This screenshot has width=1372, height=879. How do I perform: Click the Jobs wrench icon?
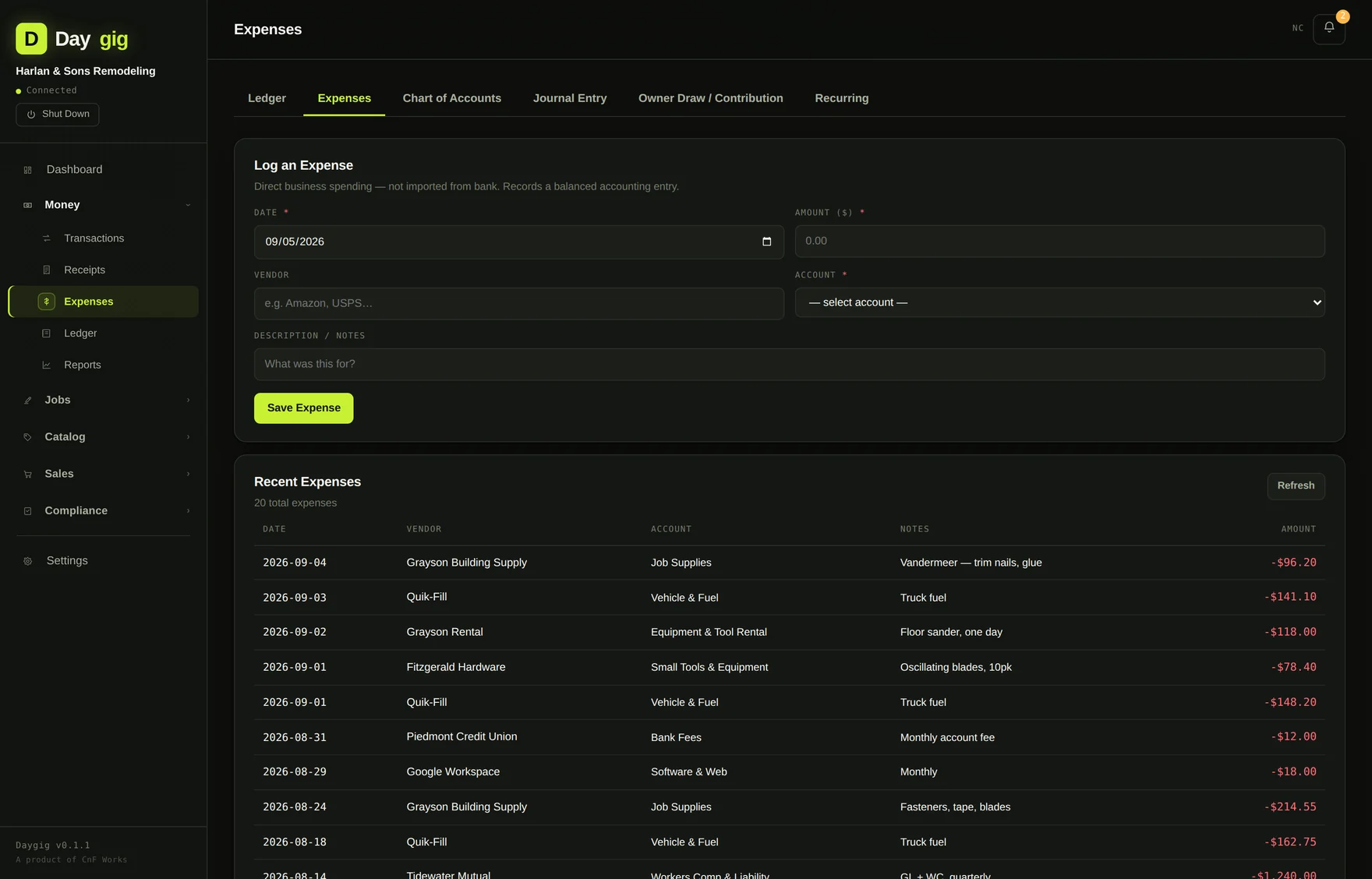pos(28,401)
